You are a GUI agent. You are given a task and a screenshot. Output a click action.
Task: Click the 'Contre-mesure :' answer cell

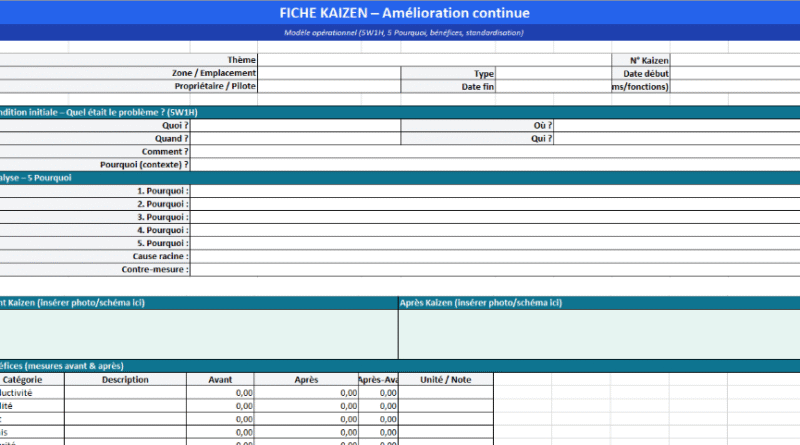coord(495,269)
